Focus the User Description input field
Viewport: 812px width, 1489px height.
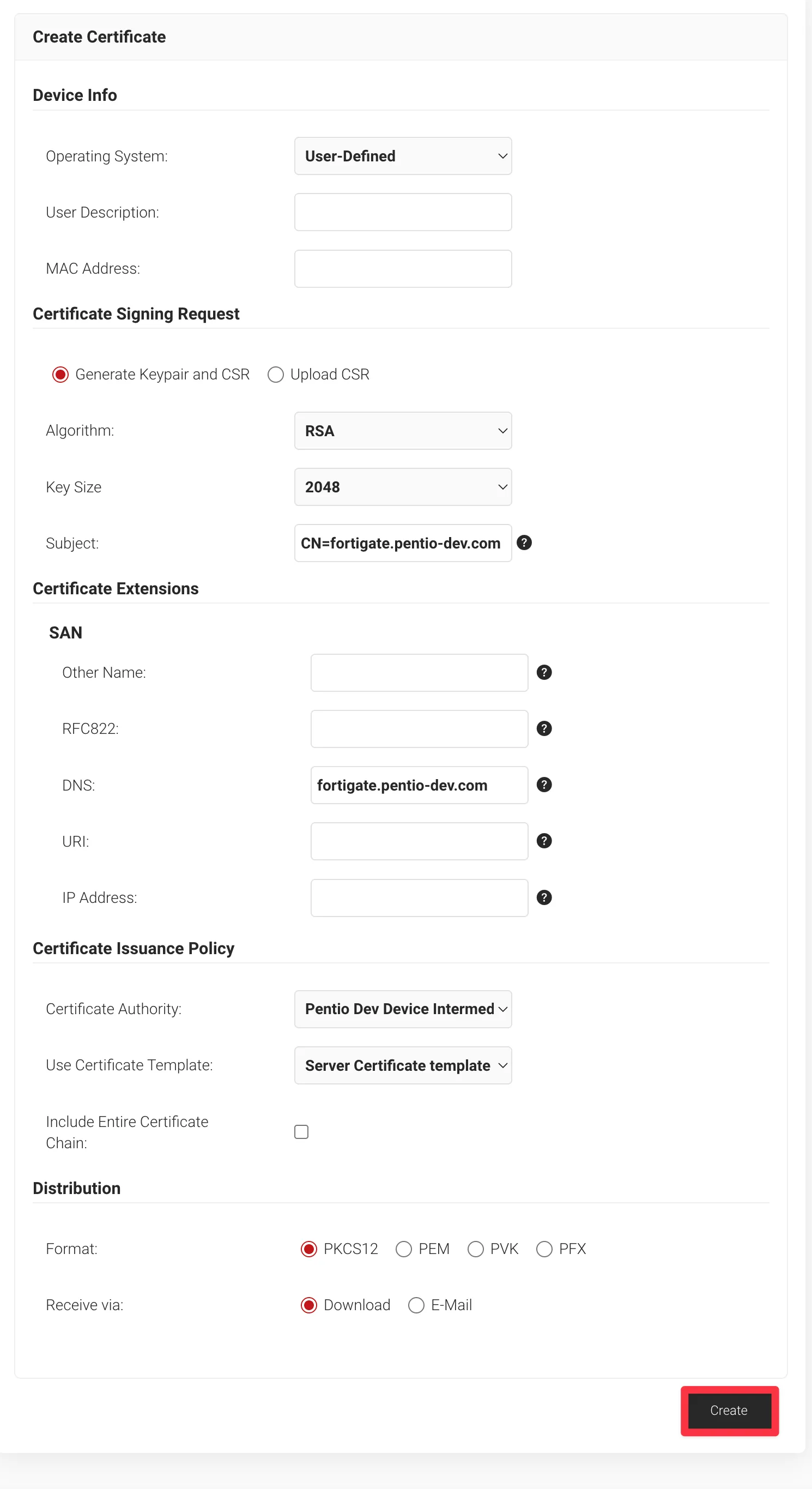(403, 212)
